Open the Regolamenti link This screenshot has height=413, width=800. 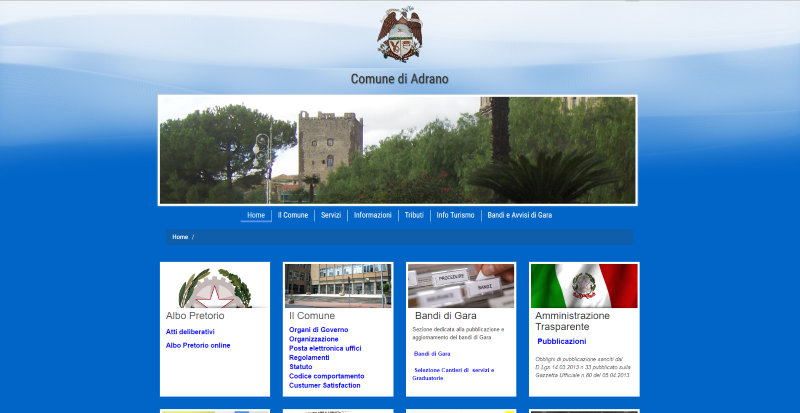click(x=309, y=357)
